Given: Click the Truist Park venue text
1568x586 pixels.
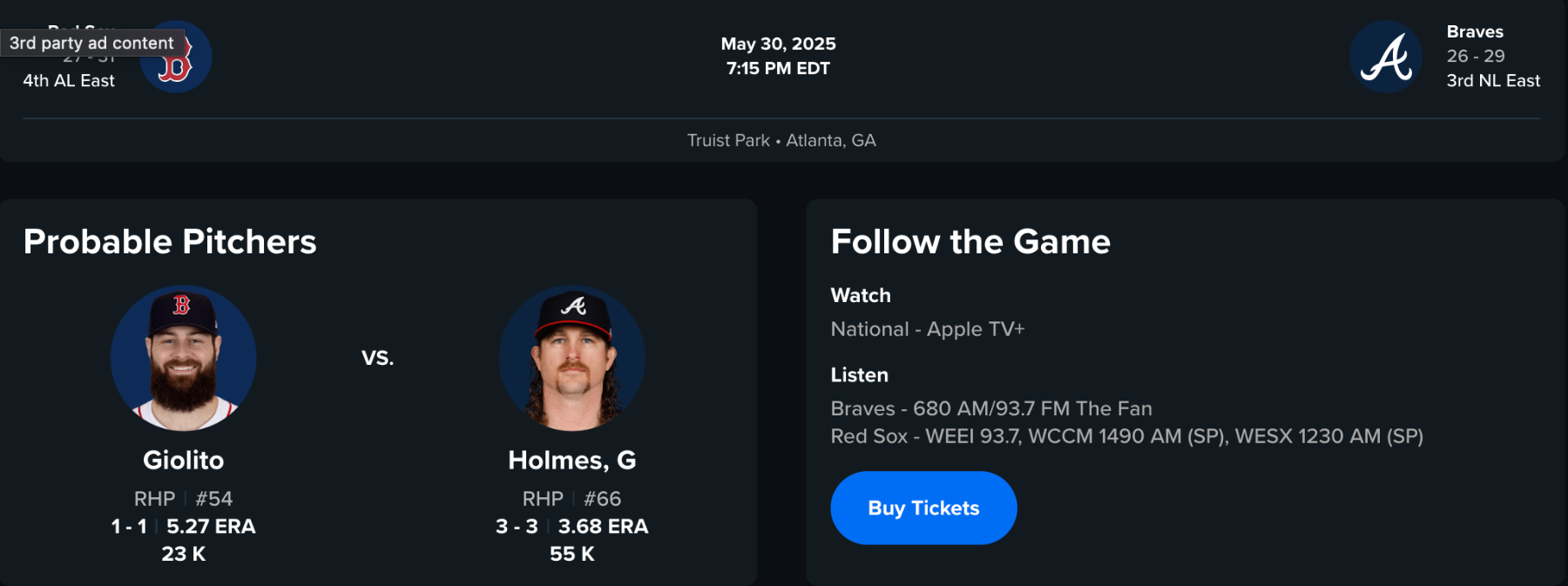Looking at the screenshot, I should point(728,140).
